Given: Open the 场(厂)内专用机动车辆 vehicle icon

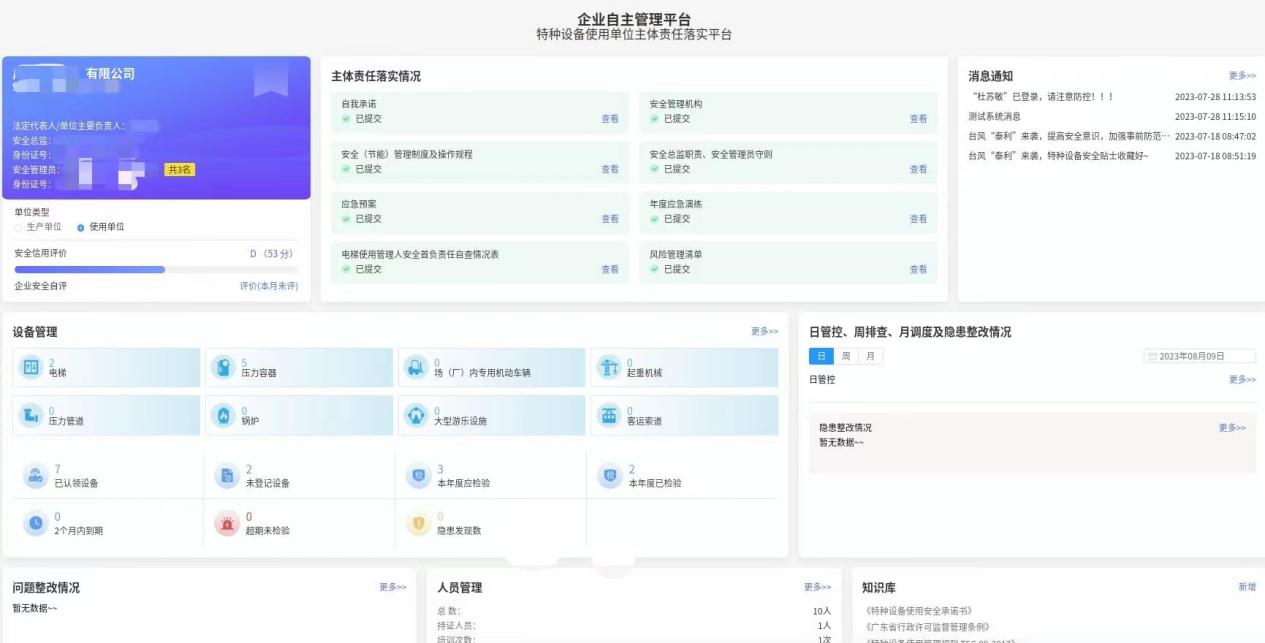Looking at the screenshot, I should 416,368.
